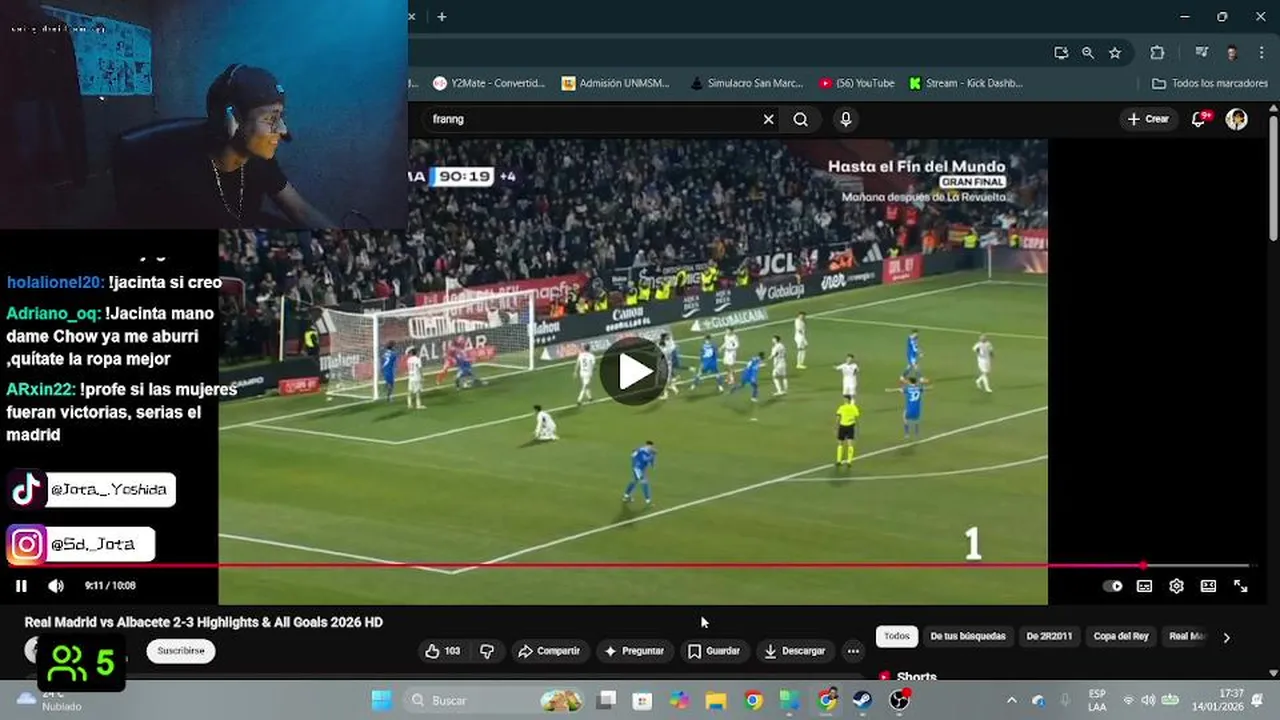Open the weather widget showing Nublado

click(50, 700)
